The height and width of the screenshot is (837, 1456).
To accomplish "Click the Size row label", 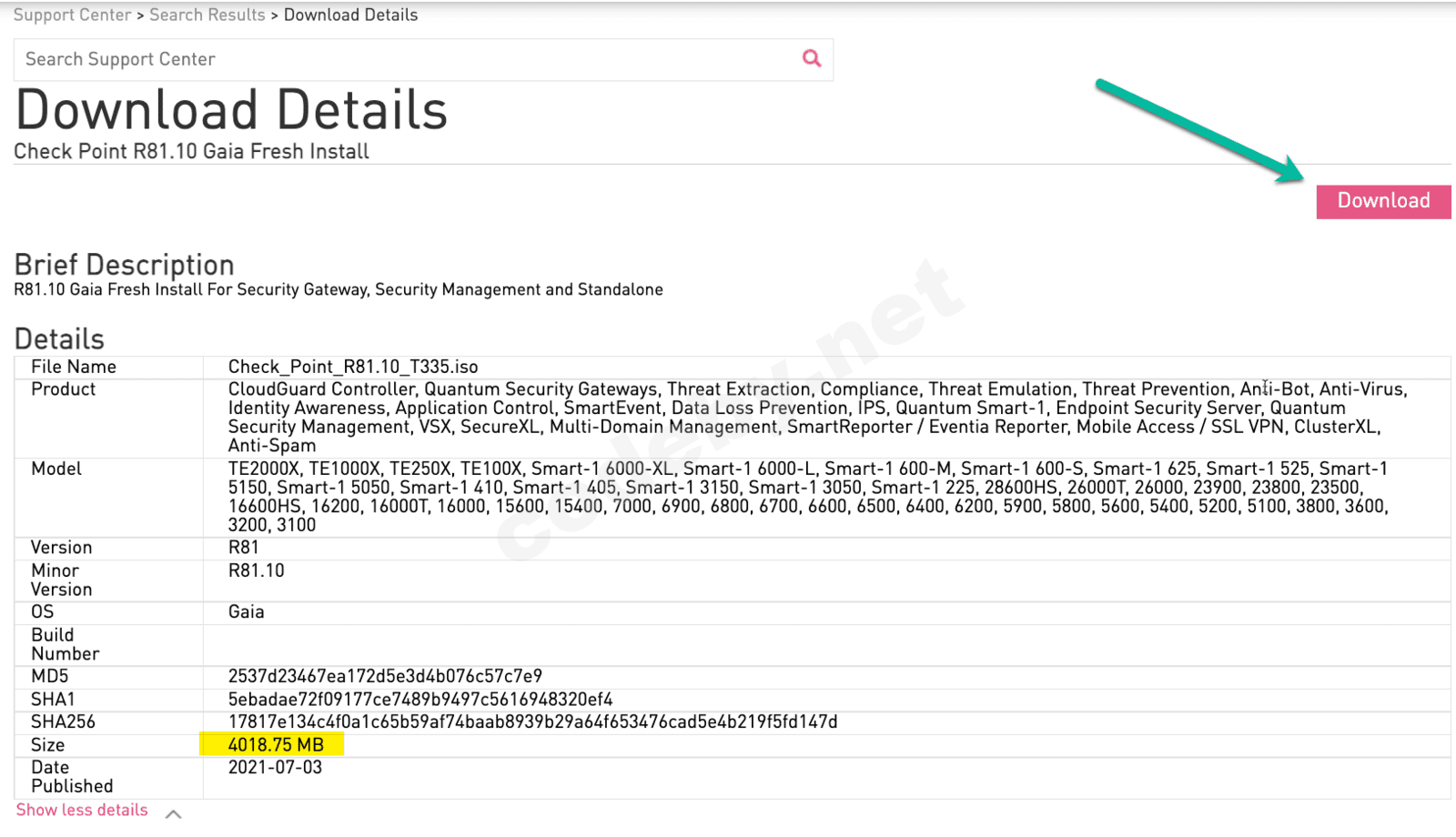I will pyautogui.click(x=47, y=745).
